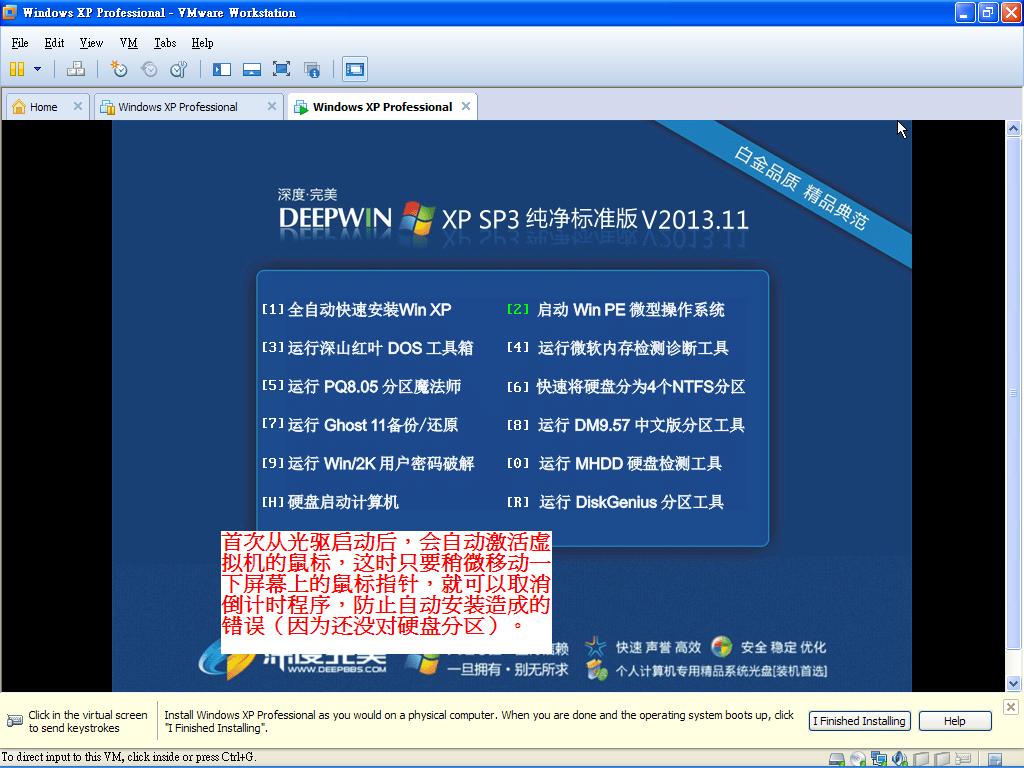Click the Help button in install bar

tap(955, 721)
